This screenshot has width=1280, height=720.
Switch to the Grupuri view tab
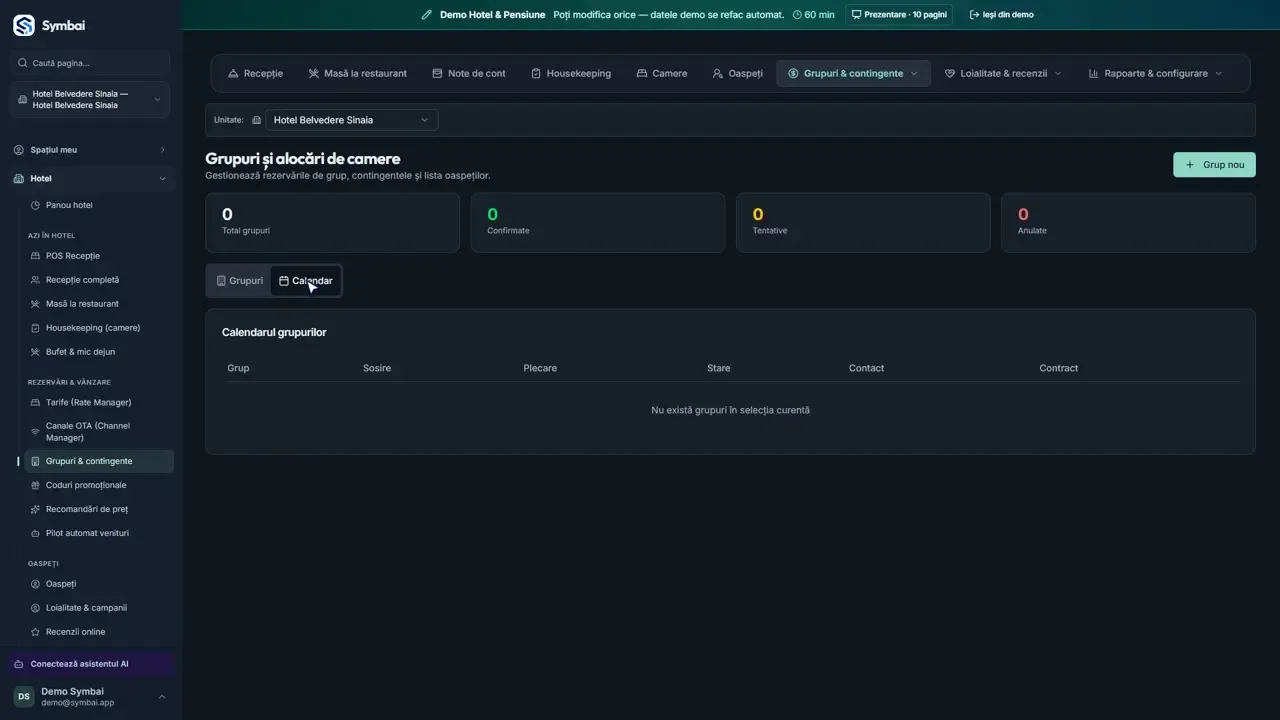tap(240, 281)
